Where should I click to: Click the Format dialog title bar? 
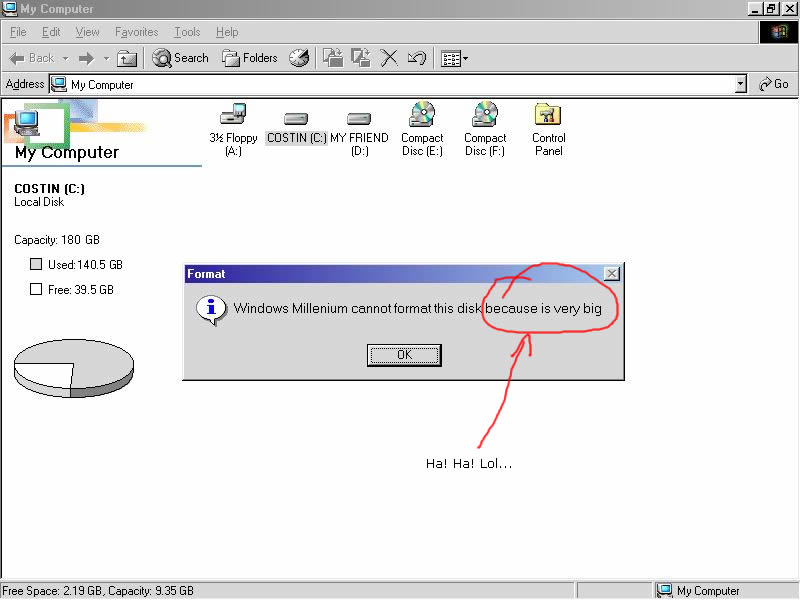click(404, 274)
